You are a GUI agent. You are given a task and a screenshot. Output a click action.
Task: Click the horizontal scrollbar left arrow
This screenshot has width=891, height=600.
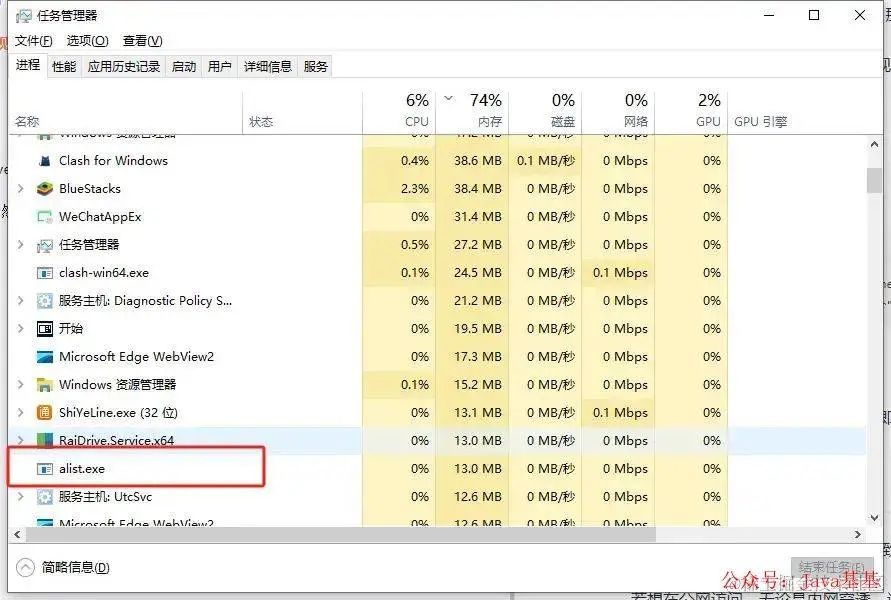[x=17, y=535]
